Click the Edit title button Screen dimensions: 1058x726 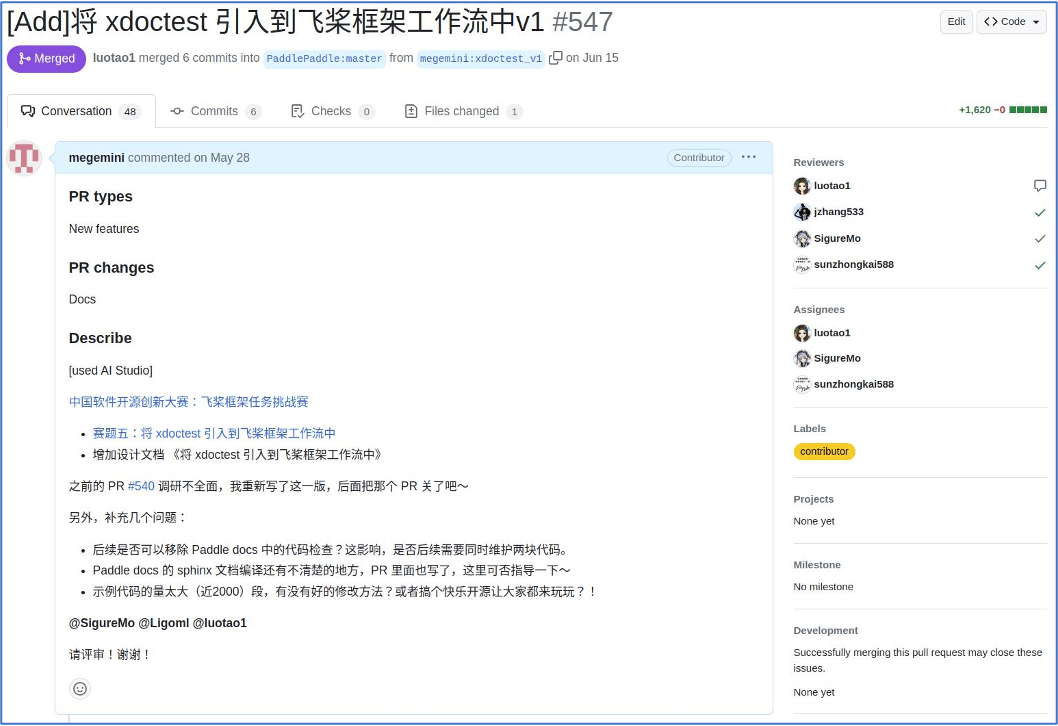tap(956, 22)
